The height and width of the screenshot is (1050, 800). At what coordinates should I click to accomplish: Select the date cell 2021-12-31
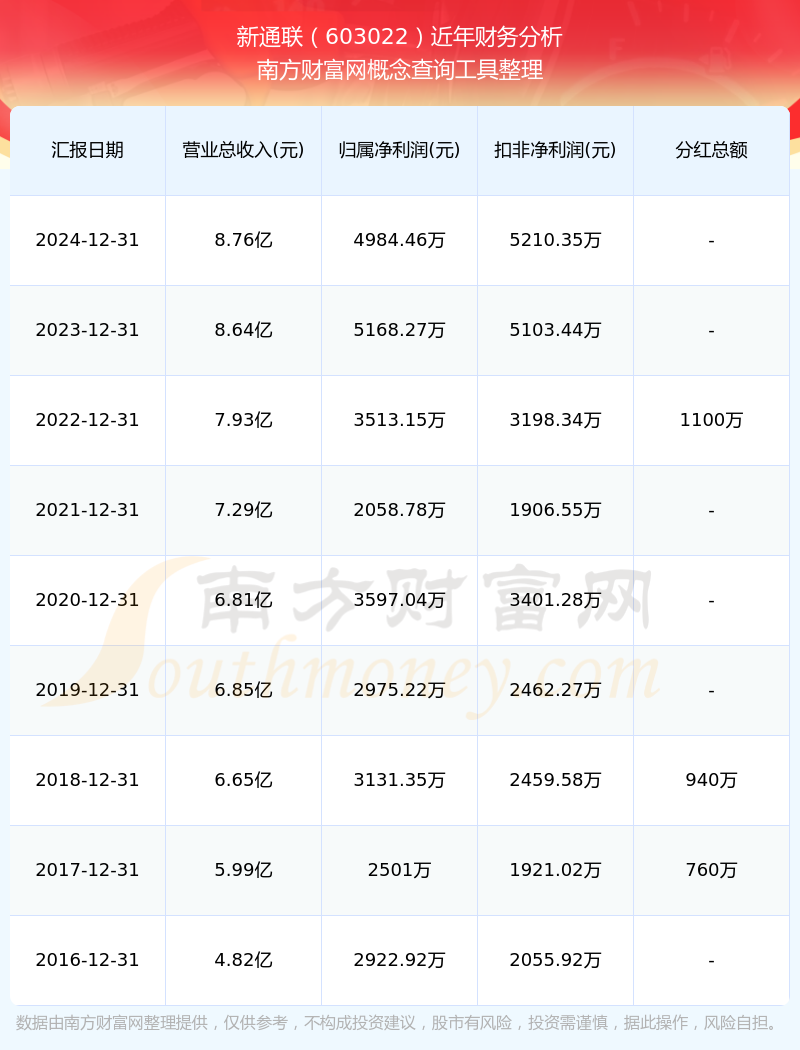87,510
